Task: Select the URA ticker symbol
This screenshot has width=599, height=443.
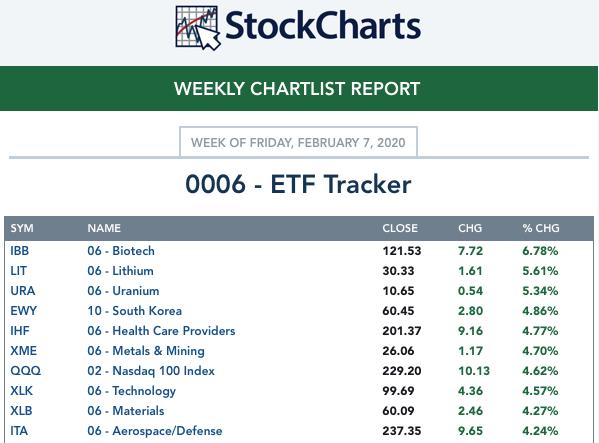Action: tap(23, 291)
